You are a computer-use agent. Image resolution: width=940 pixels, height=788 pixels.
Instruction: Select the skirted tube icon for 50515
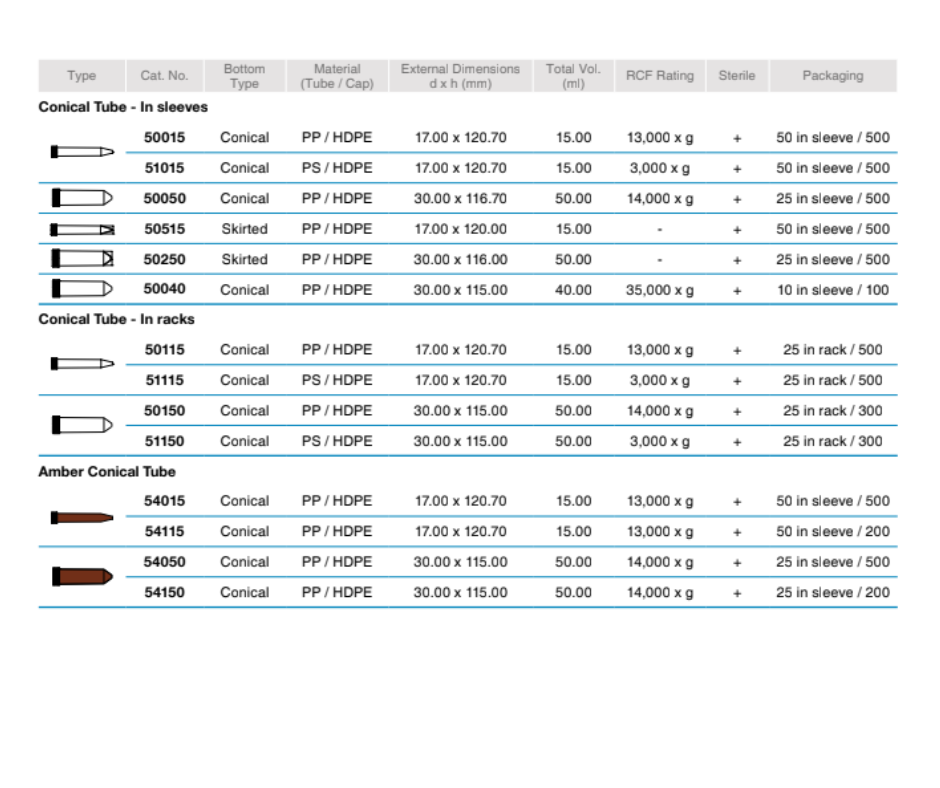click(82, 229)
